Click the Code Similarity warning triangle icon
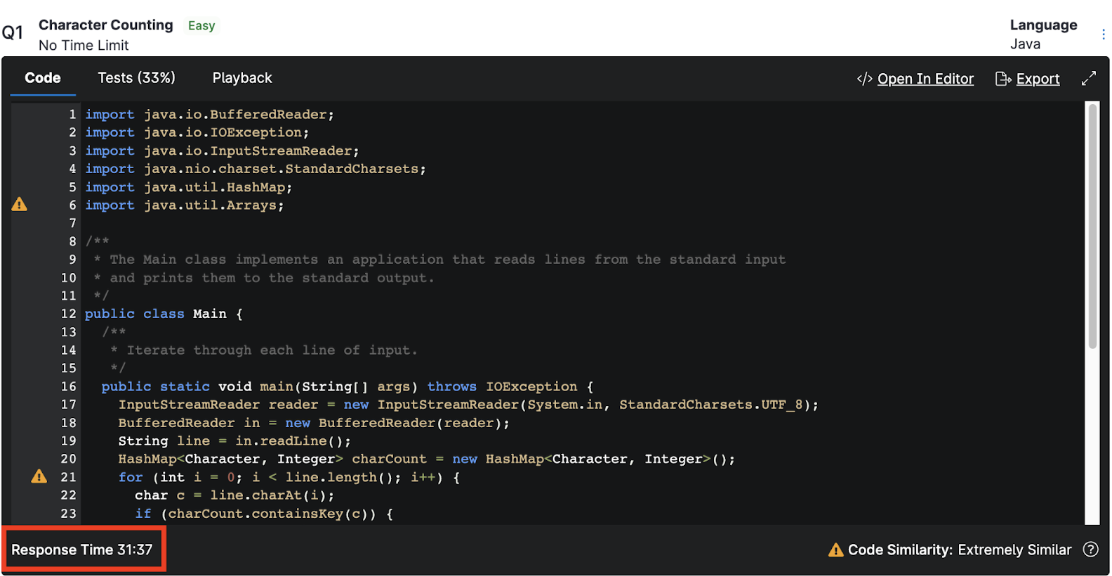Screen dimensions: 1112x576 pos(835,550)
